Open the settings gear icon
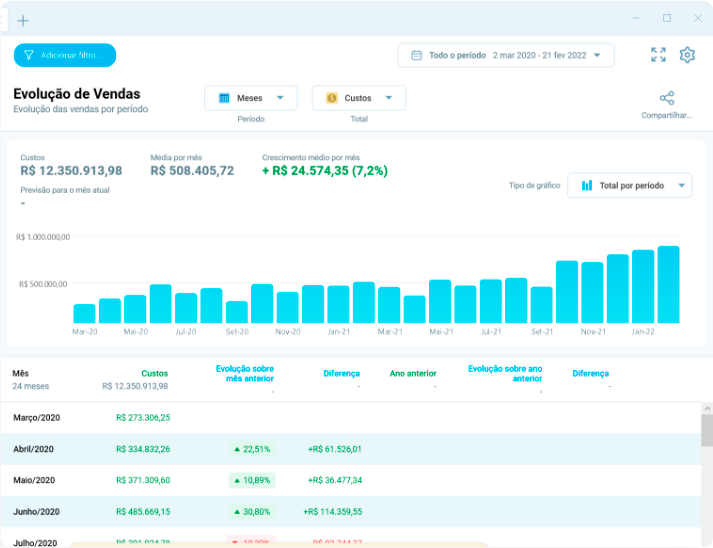The width and height of the screenshot is (713, 548). 687,55
